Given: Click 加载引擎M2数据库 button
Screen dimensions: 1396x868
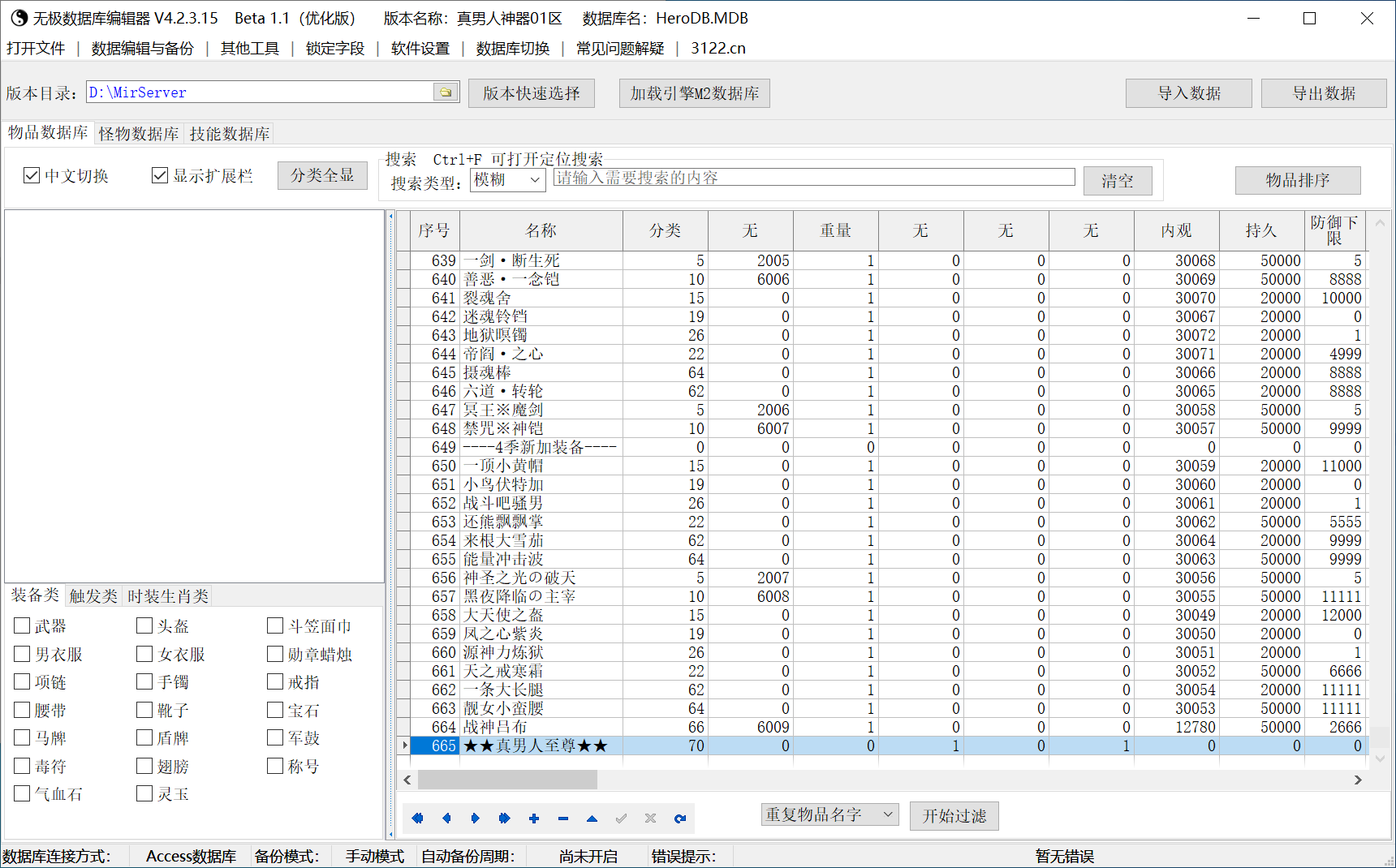Looking at the screenshot, I should (x=695, y=93).
